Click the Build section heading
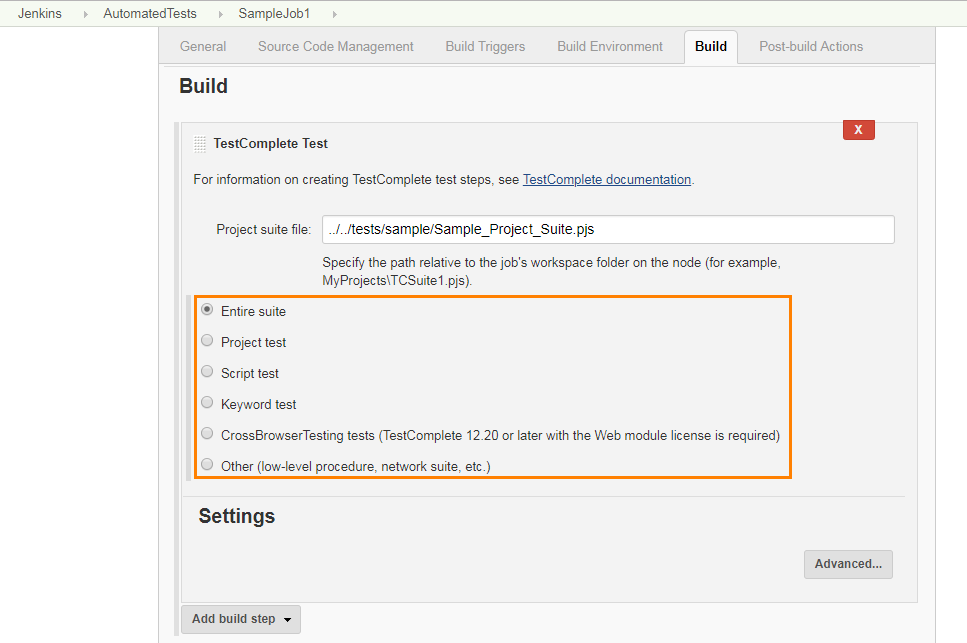The width and height of the screenshot is (967, 643). 204,86
